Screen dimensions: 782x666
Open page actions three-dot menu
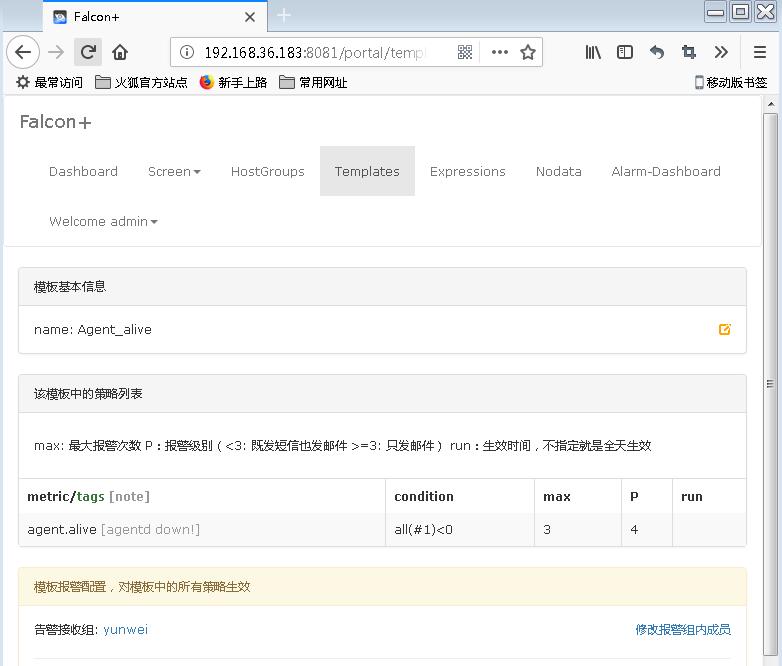(x=499, y=52)
